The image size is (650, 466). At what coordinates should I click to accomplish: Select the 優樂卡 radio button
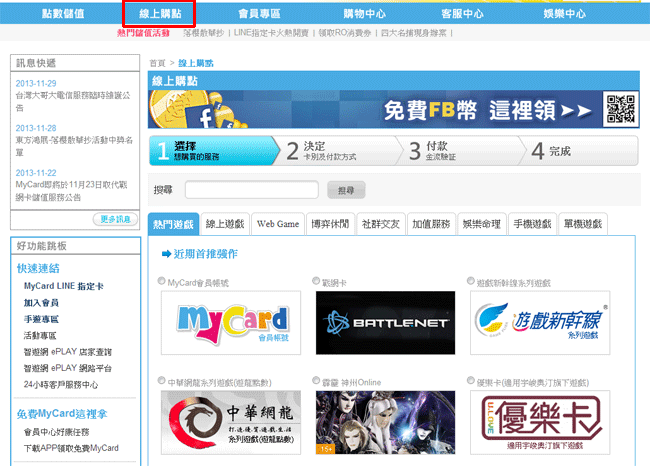pyautogui.click(x=471, y=381)
